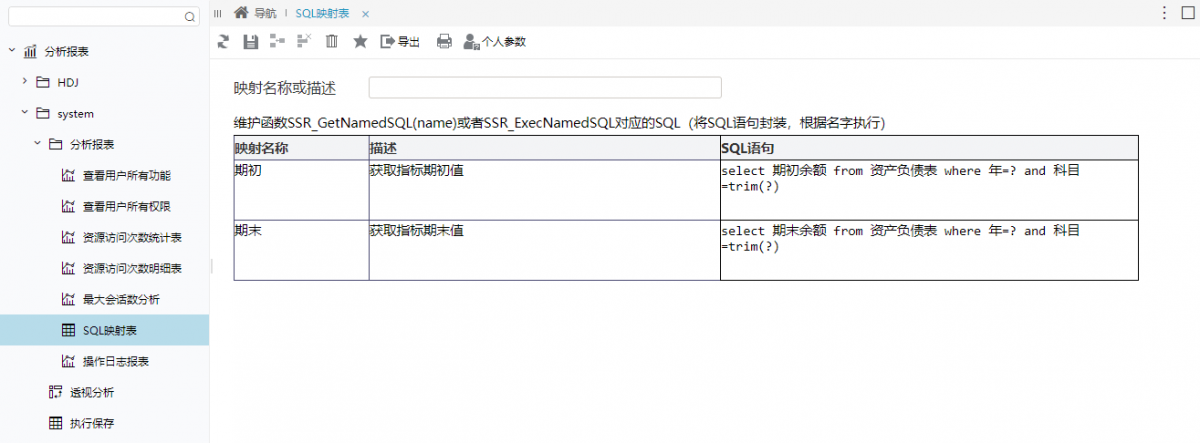
Task: Click the insert row icon
Action: point(277,41)
